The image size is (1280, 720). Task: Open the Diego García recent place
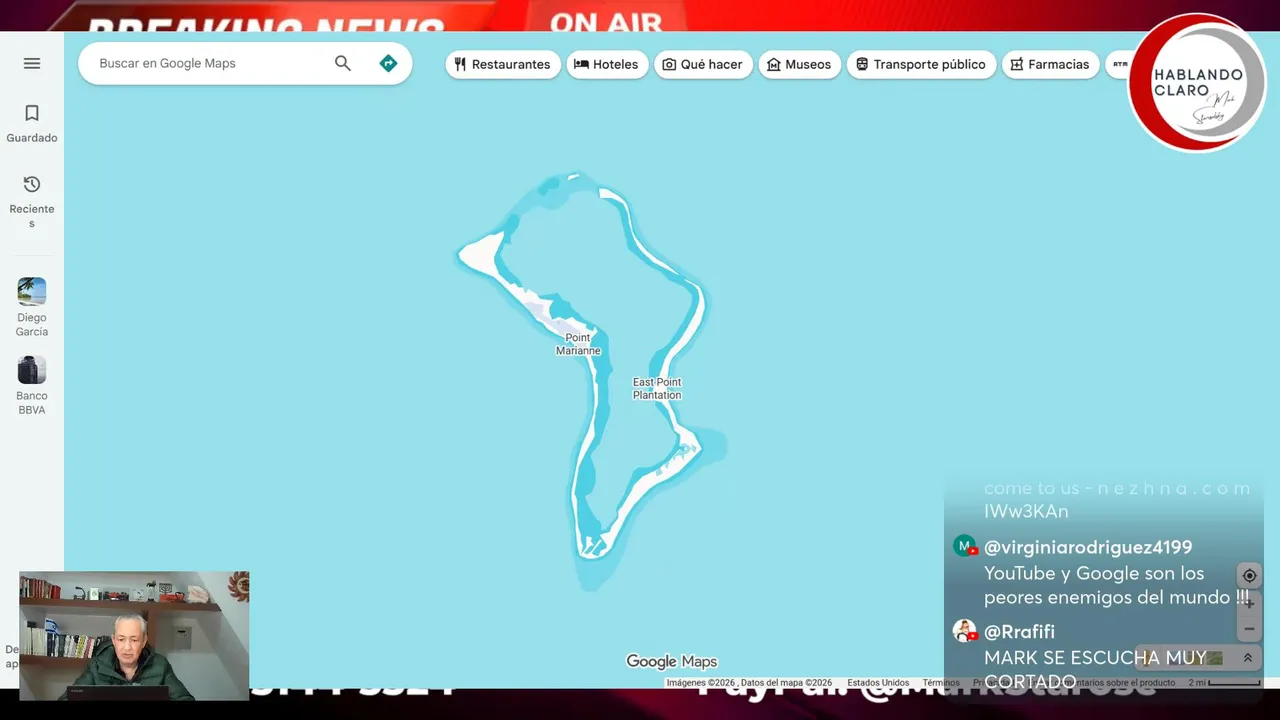click(32, 307)
